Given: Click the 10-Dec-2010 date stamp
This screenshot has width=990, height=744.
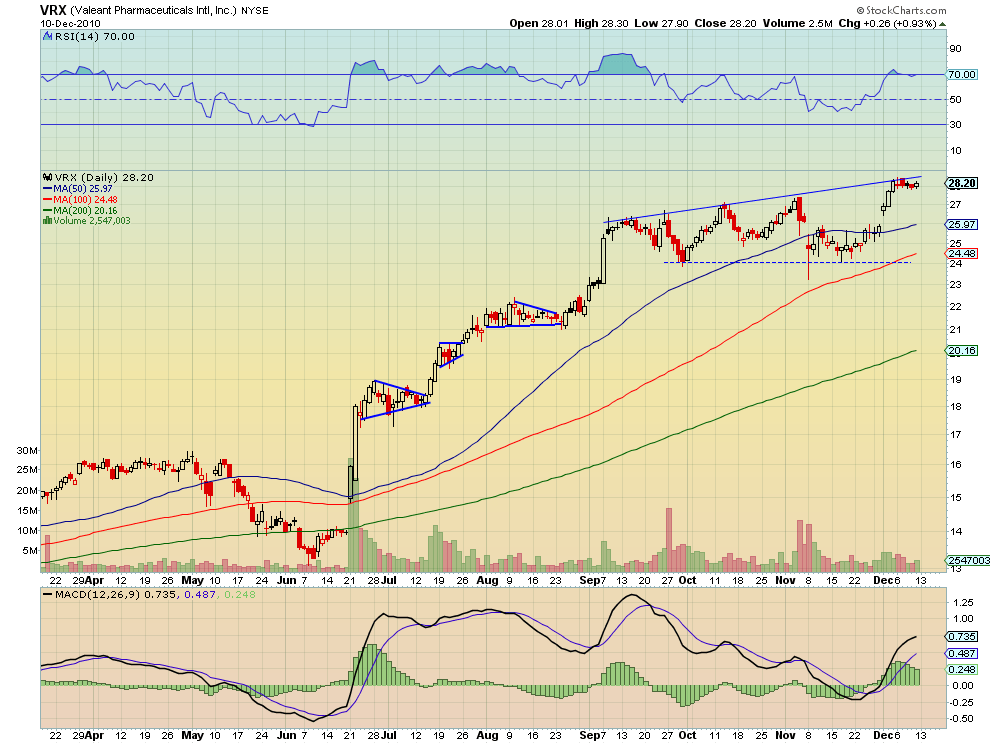Looking at the screenshot, I should [70, 23].
